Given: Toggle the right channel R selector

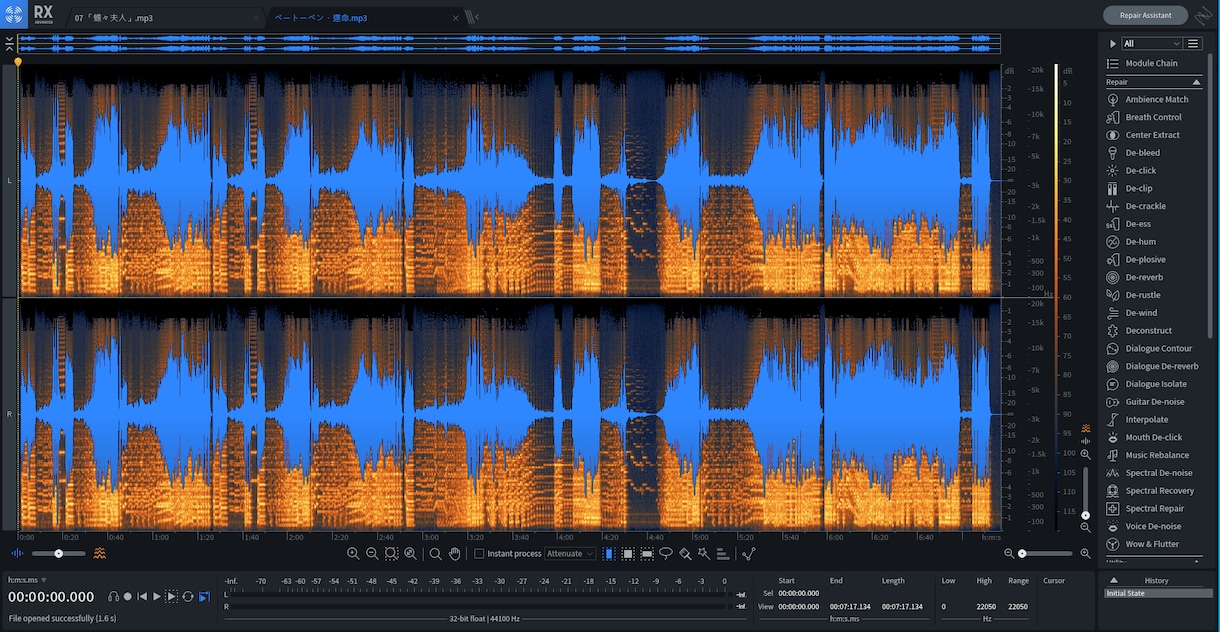Looking at the screenshot, I should (x=9, y=413).
